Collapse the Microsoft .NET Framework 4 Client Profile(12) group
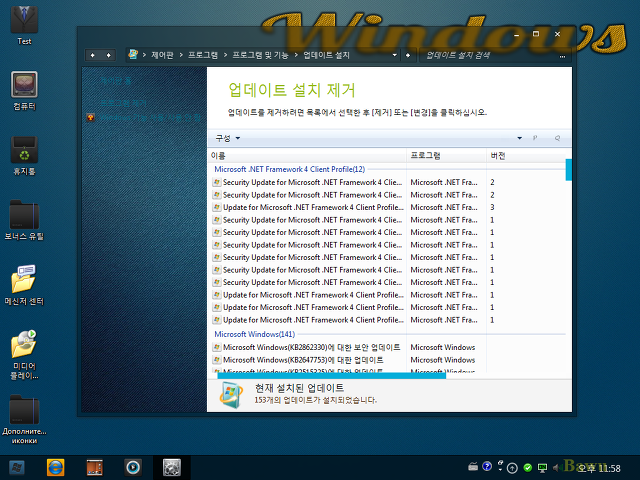 (289, 169)
